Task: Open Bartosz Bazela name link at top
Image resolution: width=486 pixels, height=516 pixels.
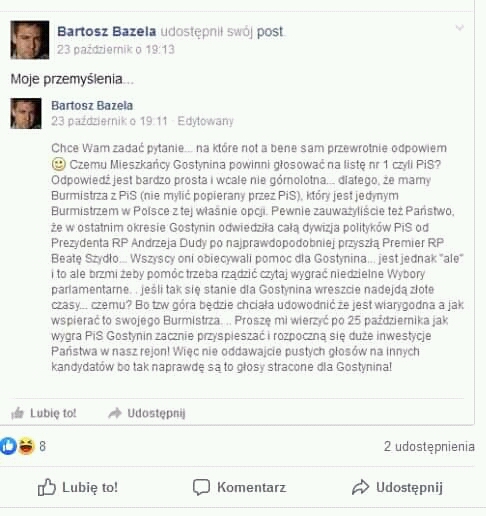Action: 107,31
